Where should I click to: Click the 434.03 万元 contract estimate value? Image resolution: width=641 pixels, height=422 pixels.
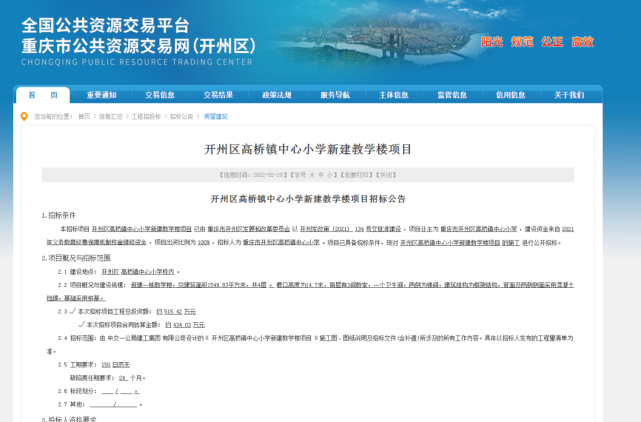coord(189,325)
